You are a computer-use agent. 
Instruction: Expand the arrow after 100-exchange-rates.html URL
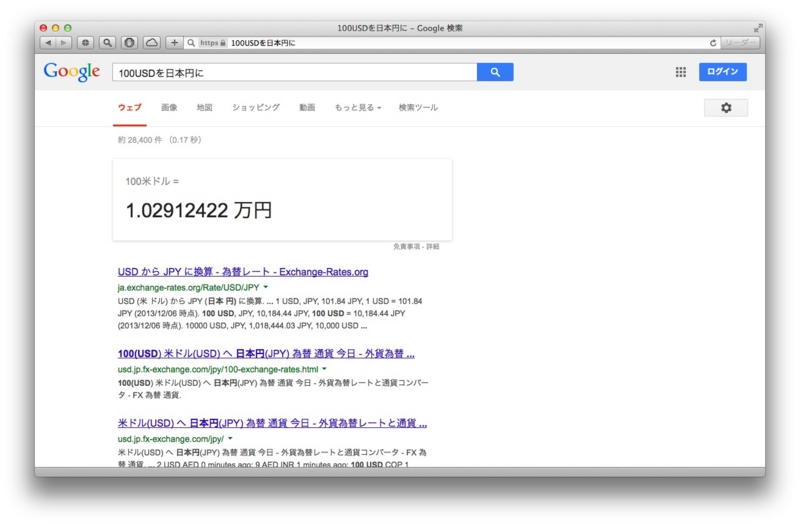[x=324, y=369]
